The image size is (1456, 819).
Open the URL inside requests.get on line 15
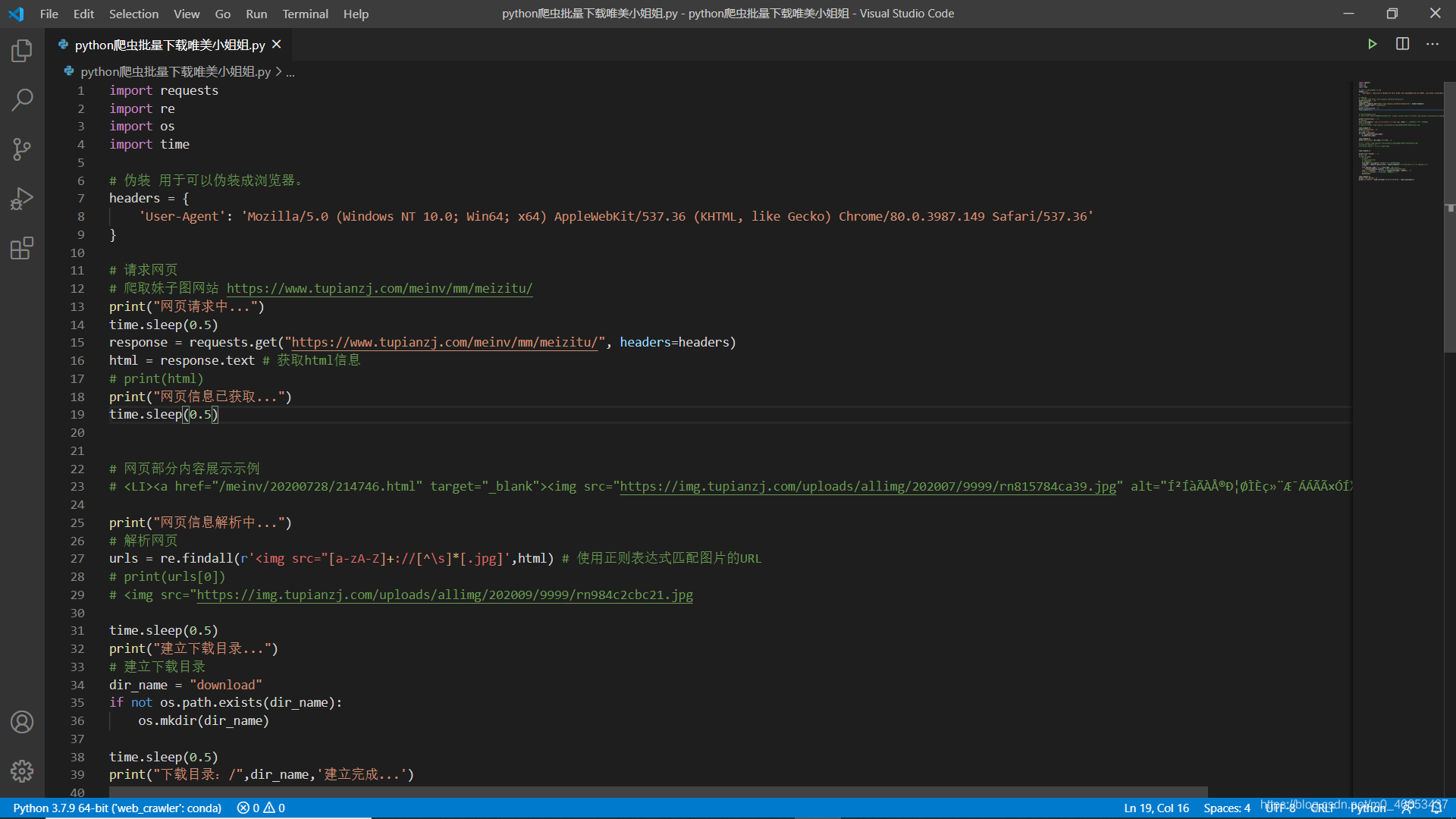click(x=444, y=342)
